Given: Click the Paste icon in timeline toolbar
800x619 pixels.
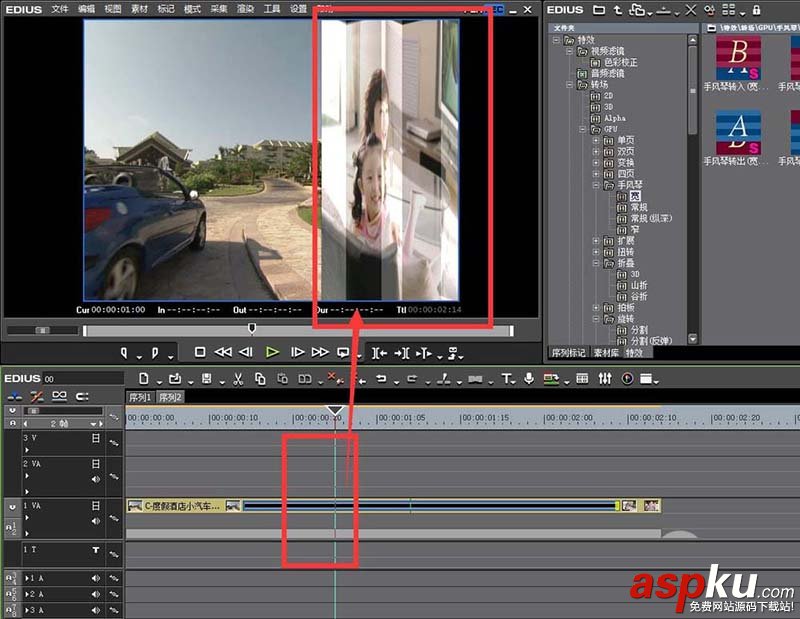Looking at the screenshot, I should click(x=283, y=379).
